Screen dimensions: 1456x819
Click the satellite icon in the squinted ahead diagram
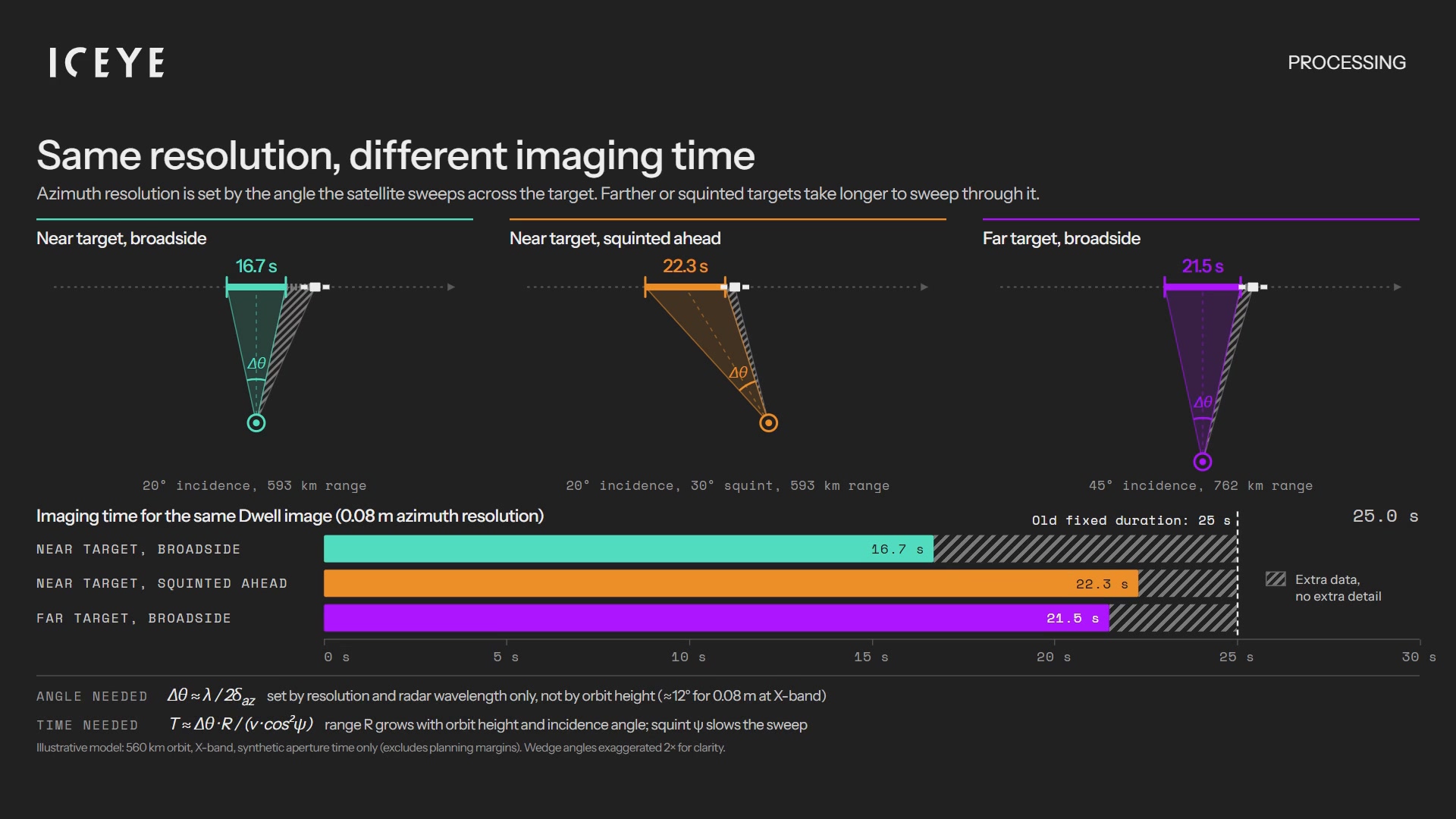point(734,287)
